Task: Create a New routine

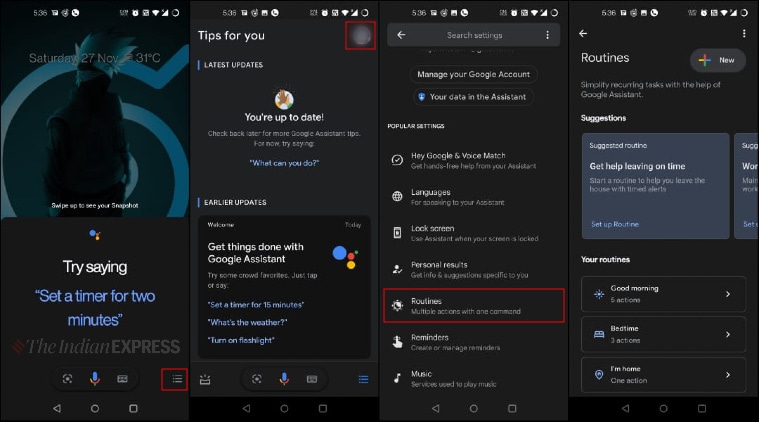Action: [717, 60]
